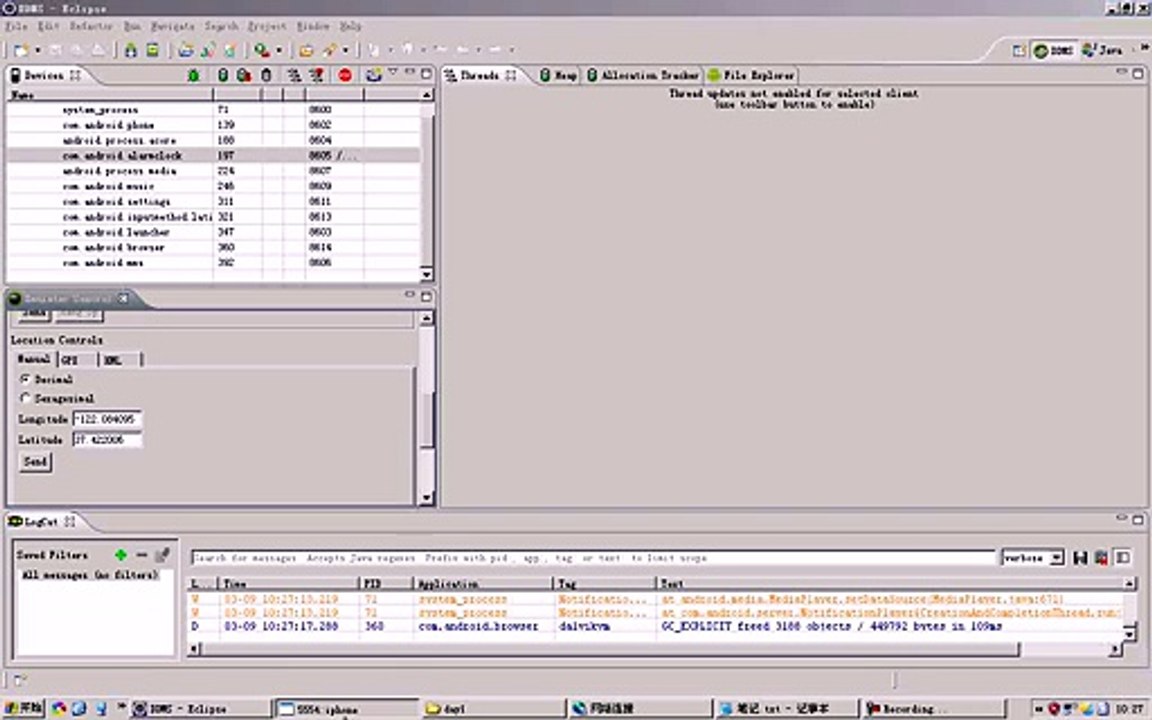
Task: Open the Android SDK Manager toolbar icon
Action: coord(131,50)
